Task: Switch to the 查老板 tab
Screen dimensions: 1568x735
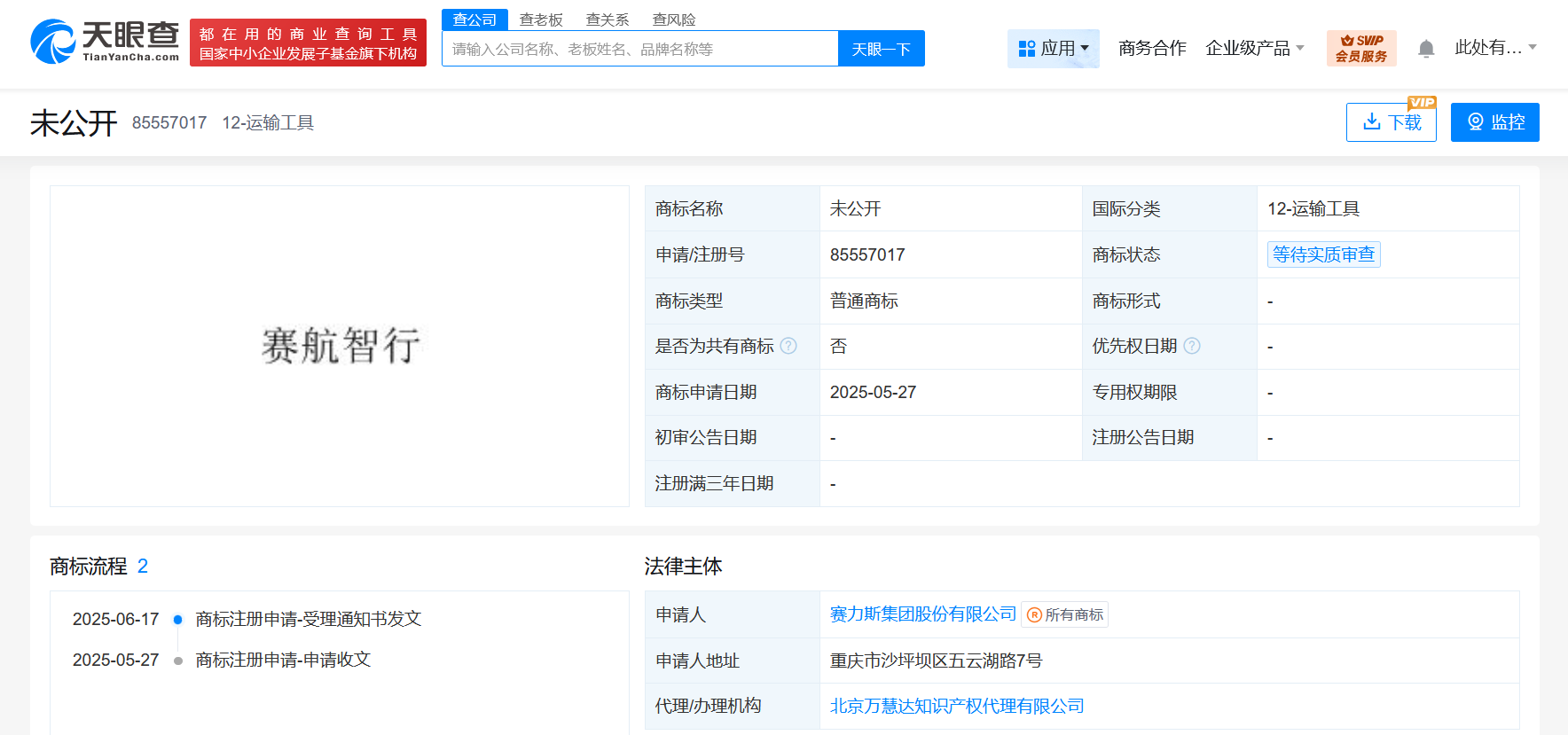Action: (x=541, y=20)
